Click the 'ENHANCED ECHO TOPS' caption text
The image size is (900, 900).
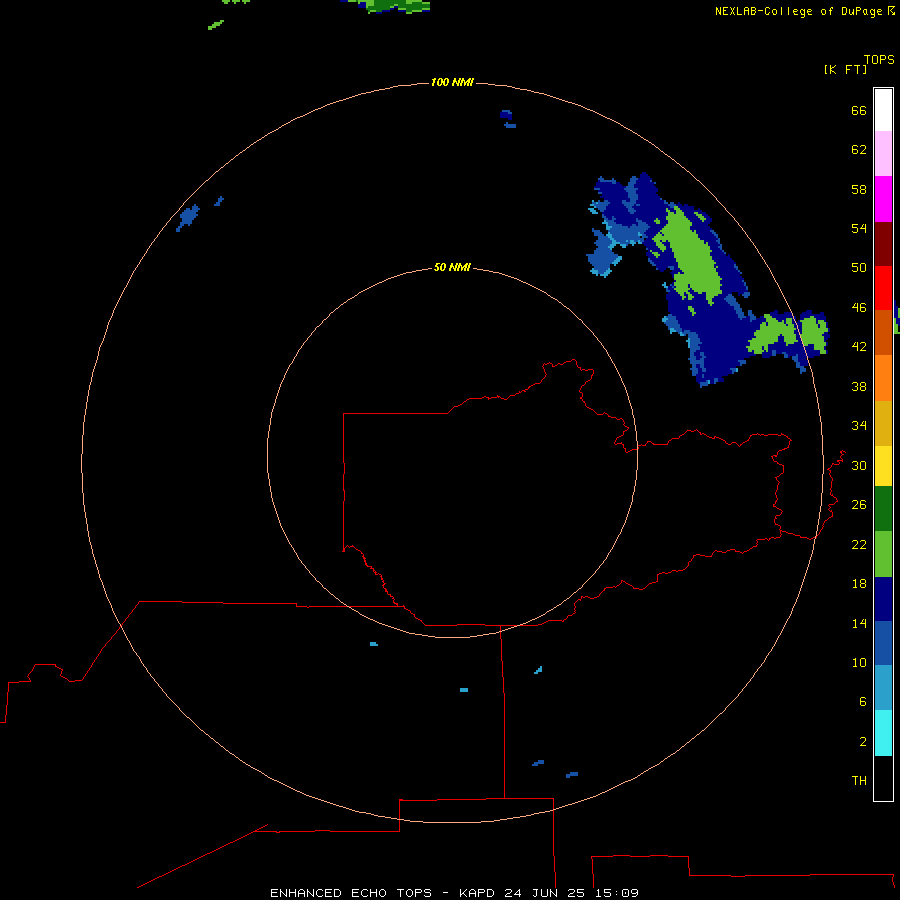pos(351,893)
